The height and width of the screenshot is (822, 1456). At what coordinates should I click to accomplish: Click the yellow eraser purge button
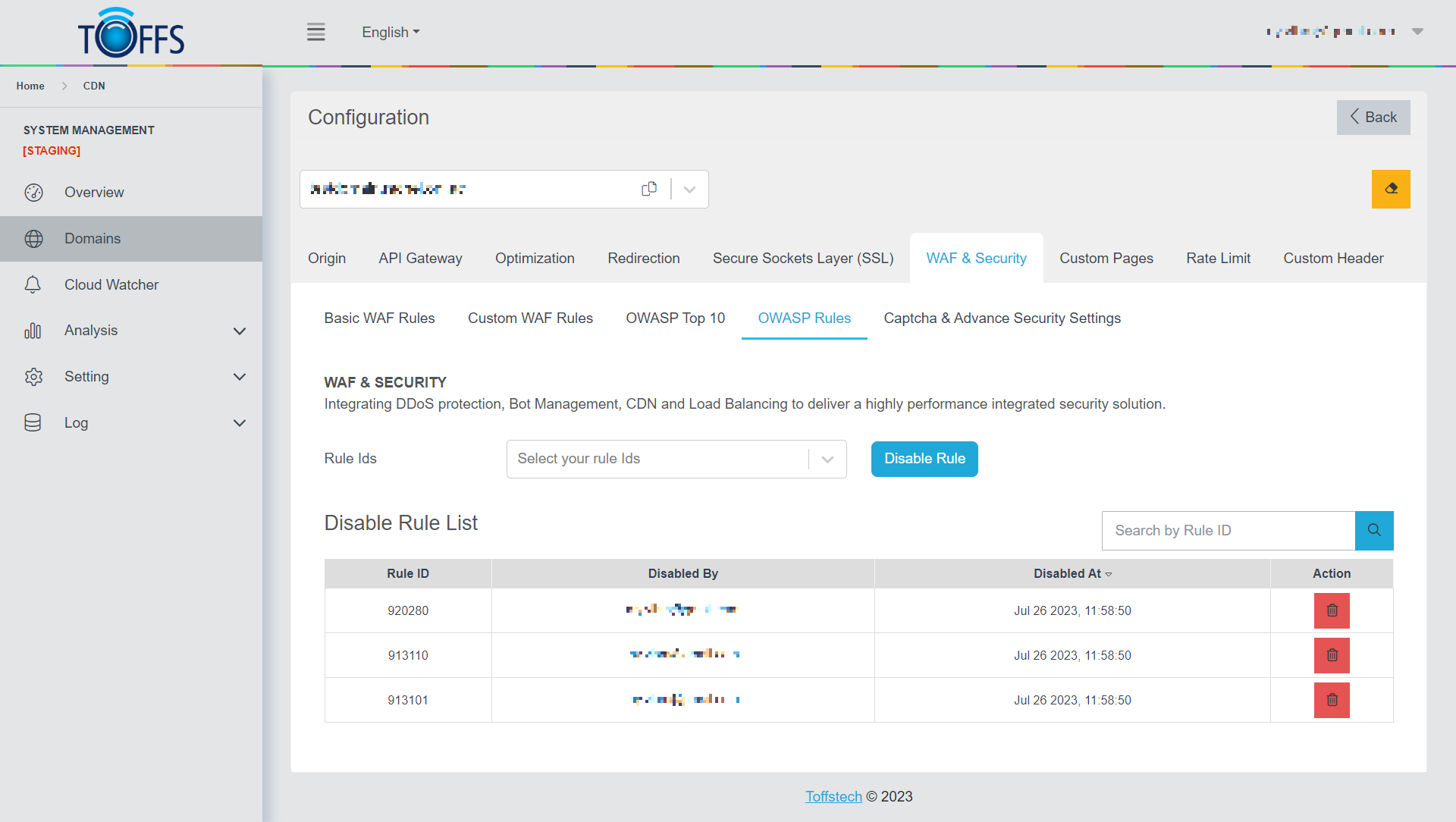pyautogui.click(x=1390, y=189)
